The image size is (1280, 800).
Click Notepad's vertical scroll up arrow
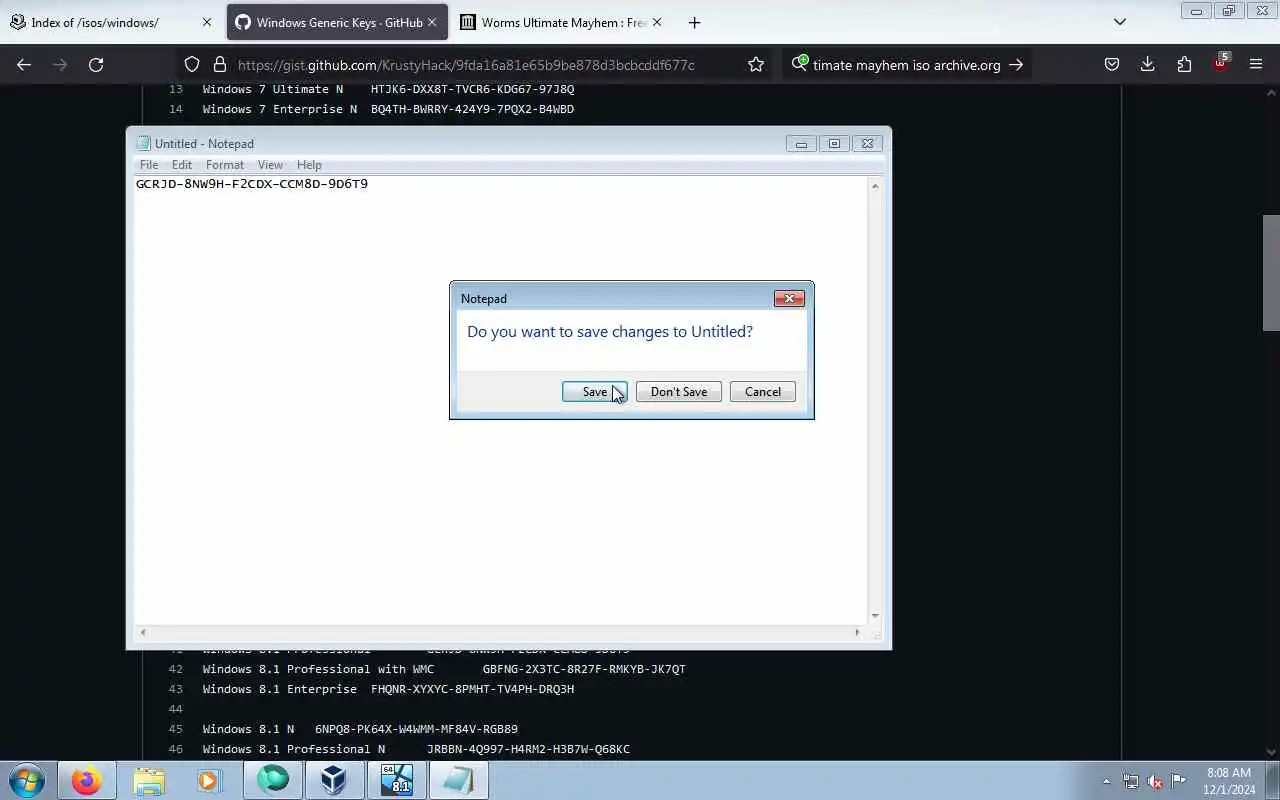[x=875, y=186]
